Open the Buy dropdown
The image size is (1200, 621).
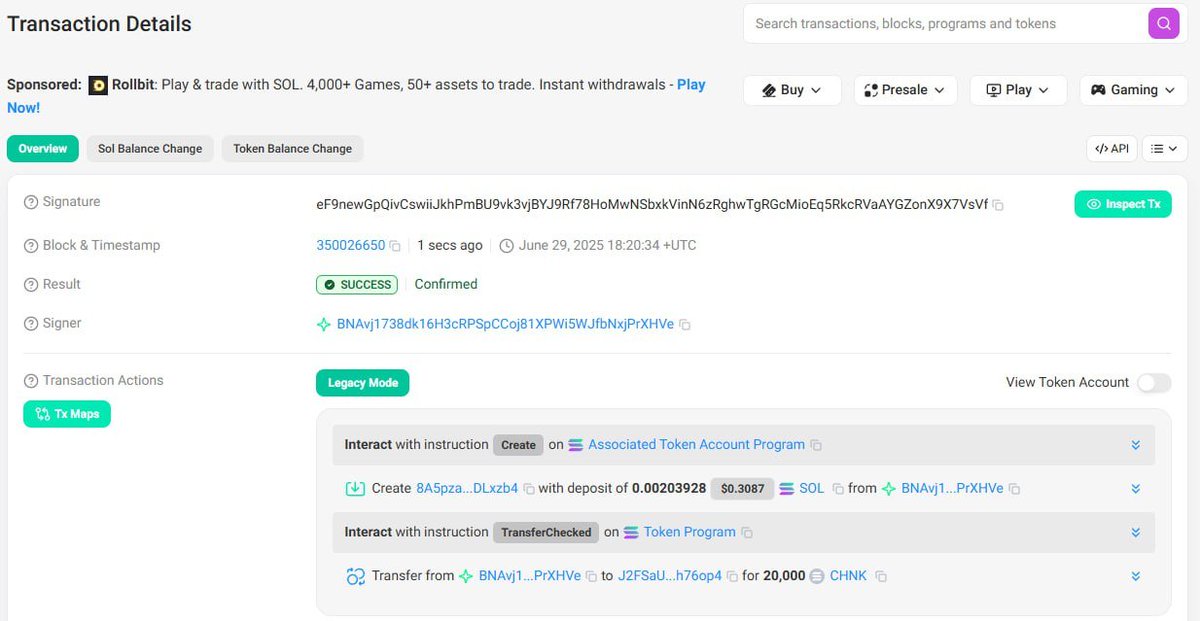792,90
